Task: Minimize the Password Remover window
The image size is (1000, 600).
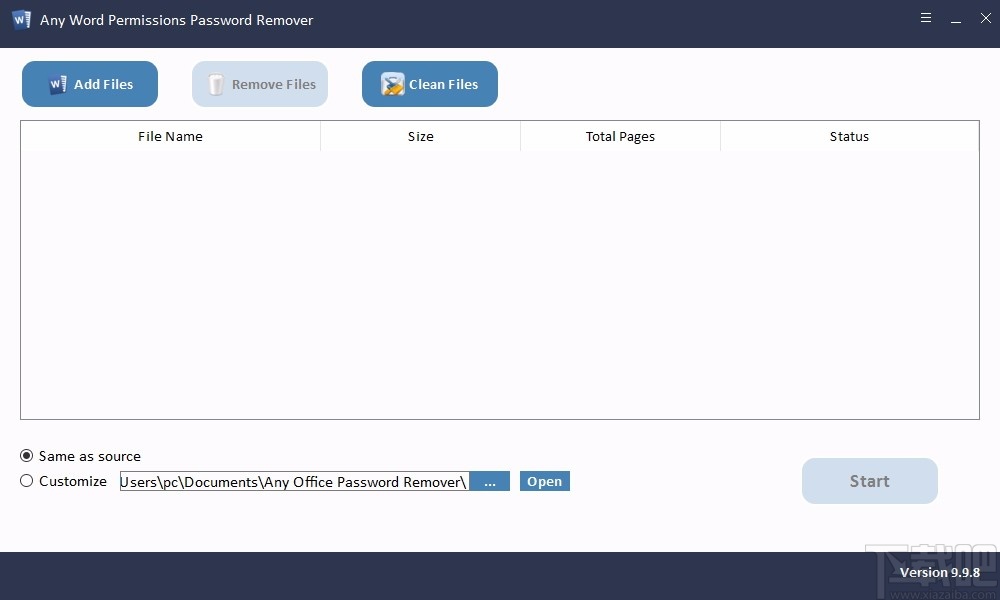Action: pos(956,18)
